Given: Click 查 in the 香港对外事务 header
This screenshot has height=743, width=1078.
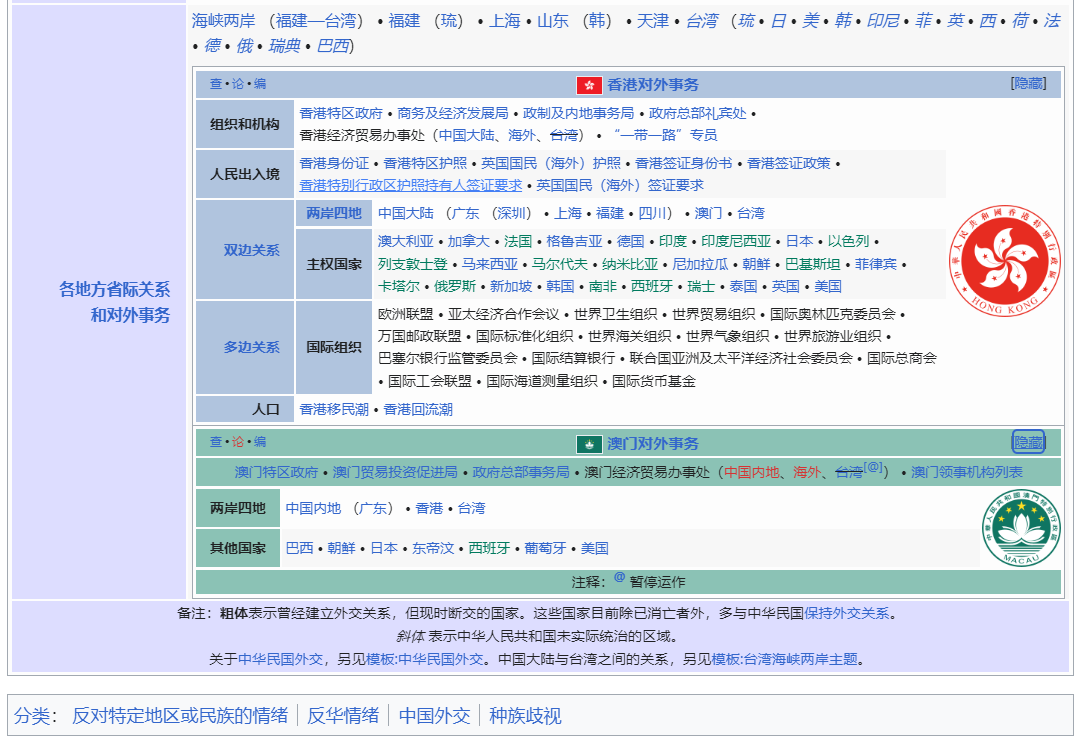Looking at the screenshot, I should (216, 84).
